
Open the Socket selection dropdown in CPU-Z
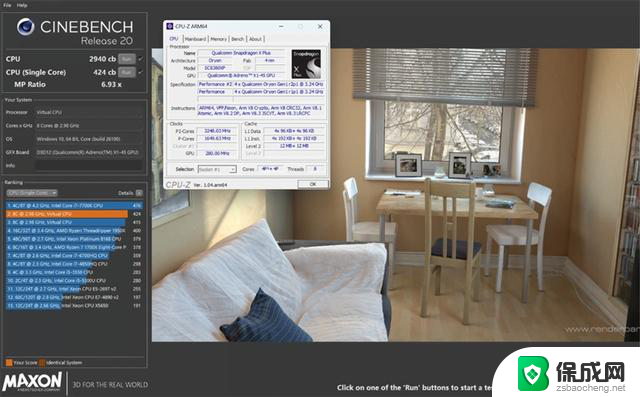[217, 169]
